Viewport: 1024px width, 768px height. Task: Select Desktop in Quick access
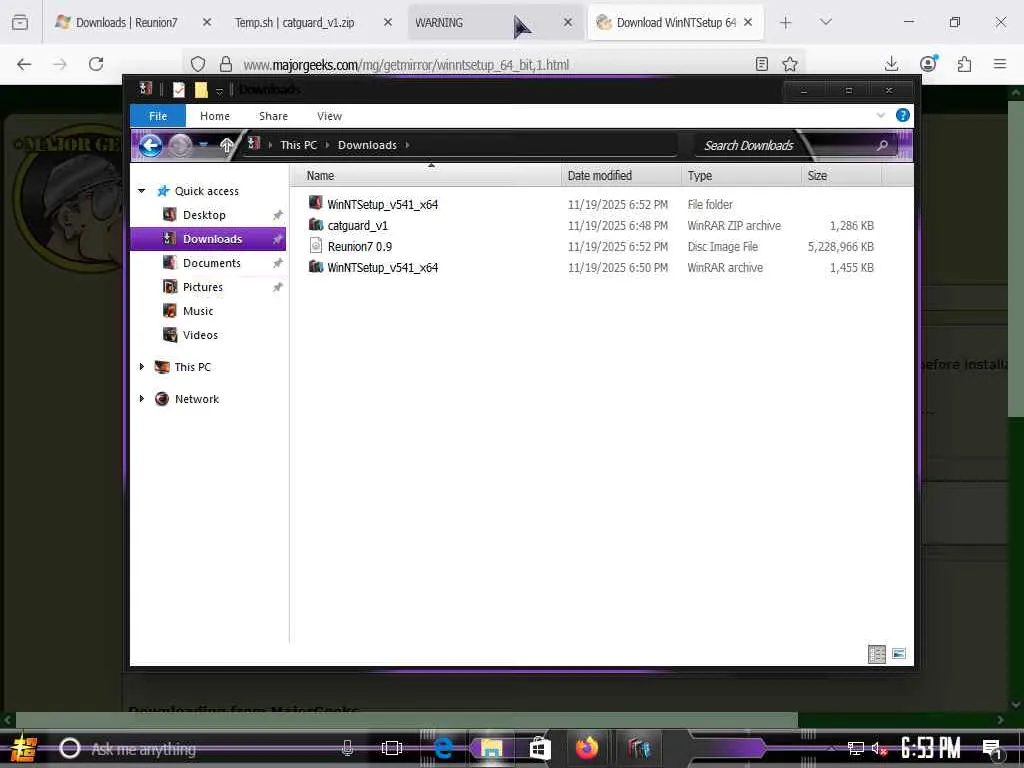tap(204, 215)
